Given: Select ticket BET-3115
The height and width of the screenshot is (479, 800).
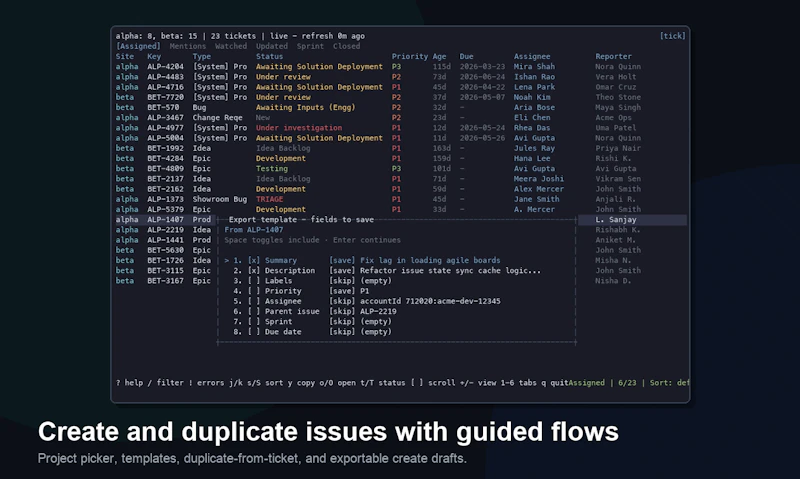Looking at the screenshot, I should (x=165, y=271).
